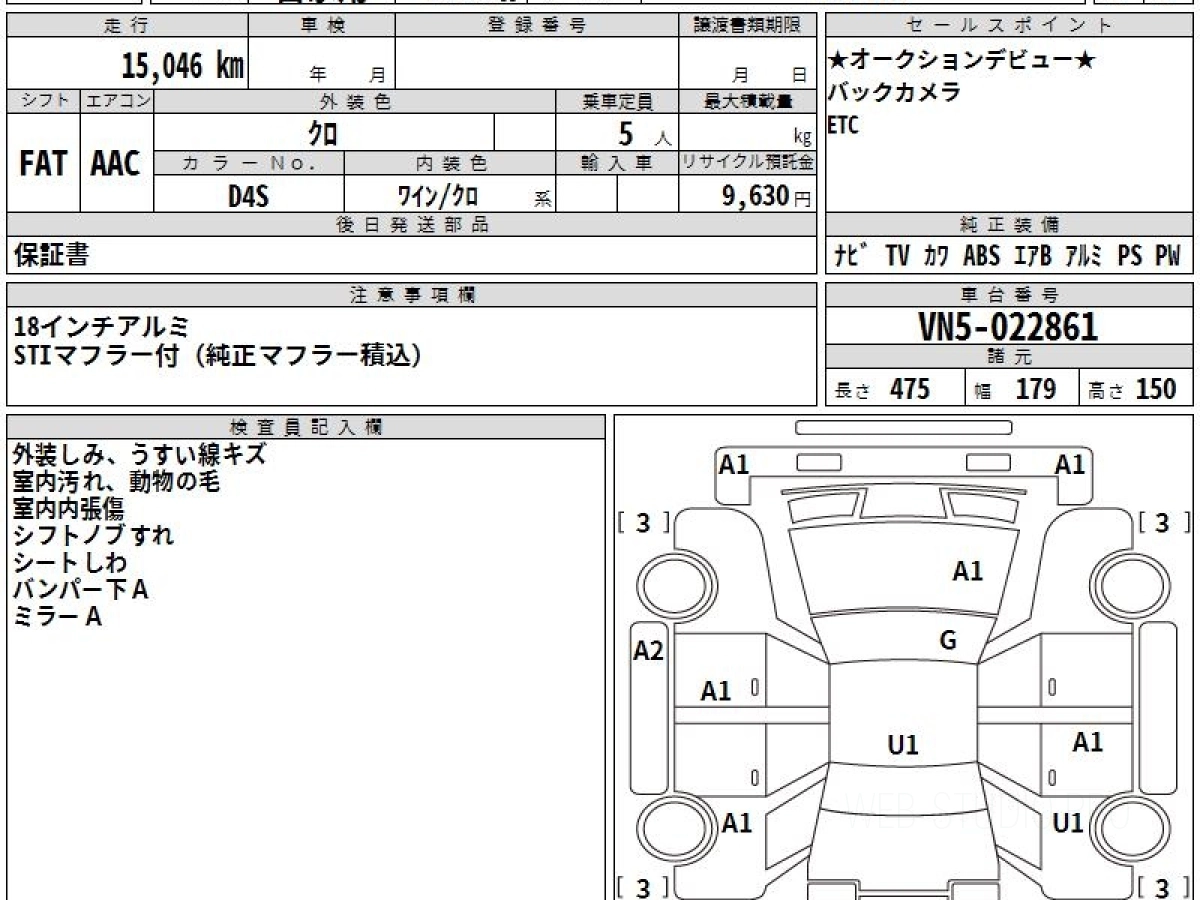Click the 車検 header cell
Image resolution: width=1200 pixels, height=900 pixels.
[322, 26]
